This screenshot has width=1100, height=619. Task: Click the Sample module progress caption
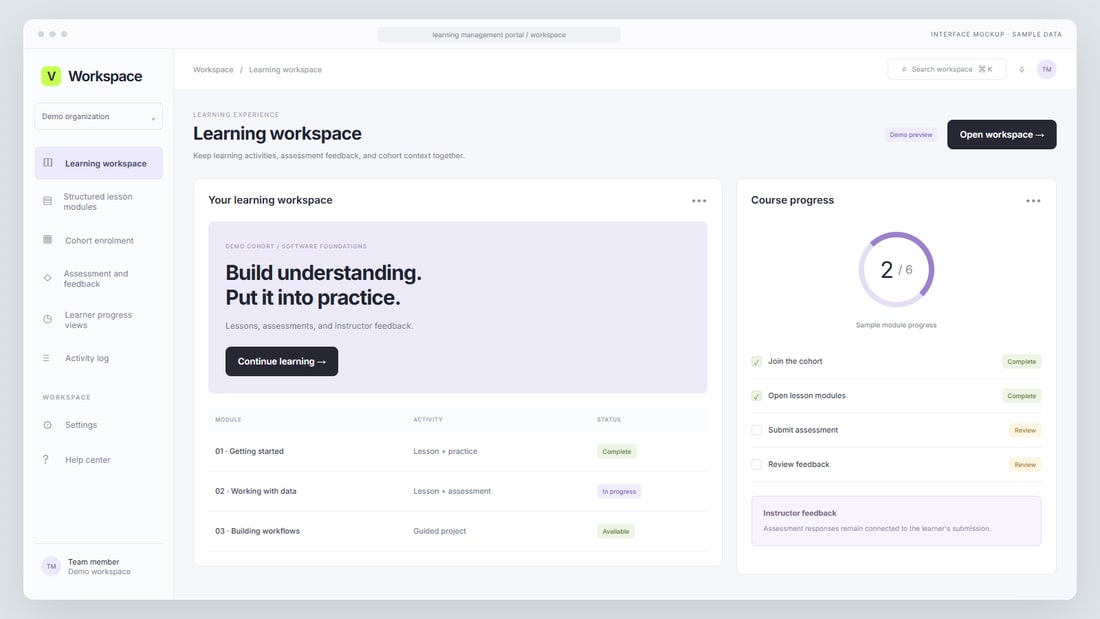(x=896, y=326)
